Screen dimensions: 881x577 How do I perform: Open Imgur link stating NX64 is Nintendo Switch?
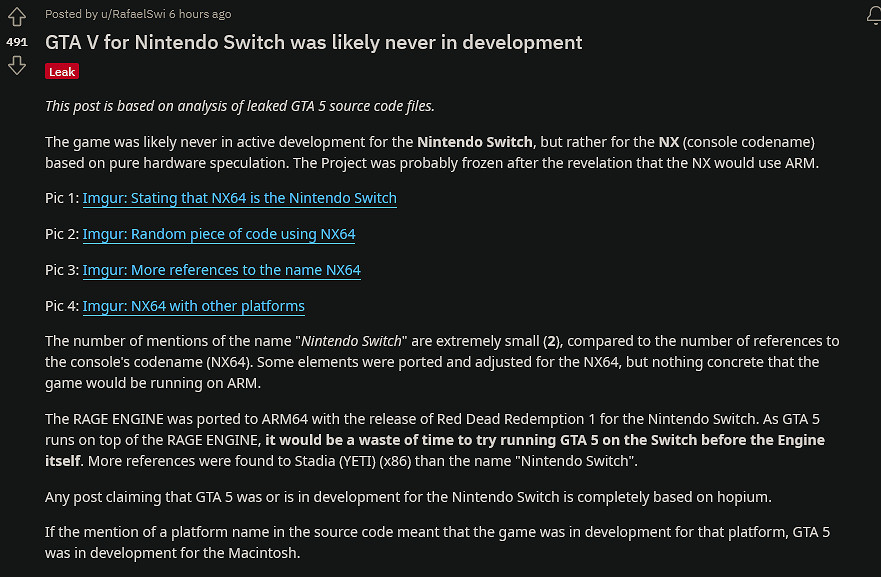click(x=239, y=198)
